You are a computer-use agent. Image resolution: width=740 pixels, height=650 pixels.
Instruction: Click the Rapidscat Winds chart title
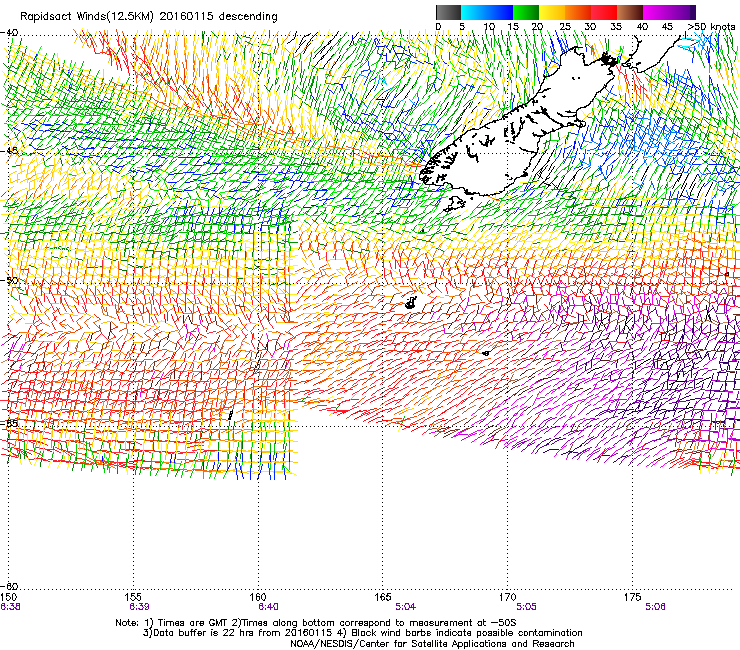click(x=149, y=16)
